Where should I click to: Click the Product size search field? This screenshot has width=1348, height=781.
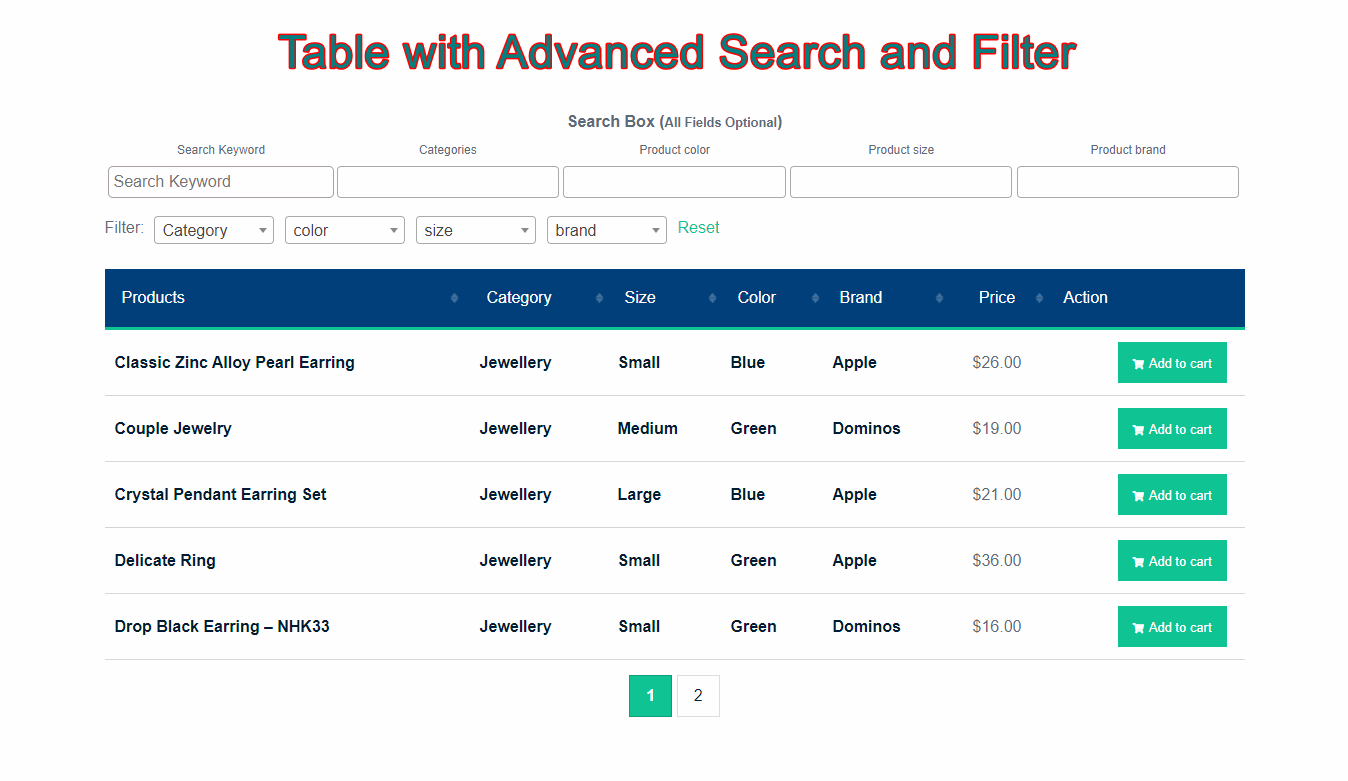tap(901, 182)
